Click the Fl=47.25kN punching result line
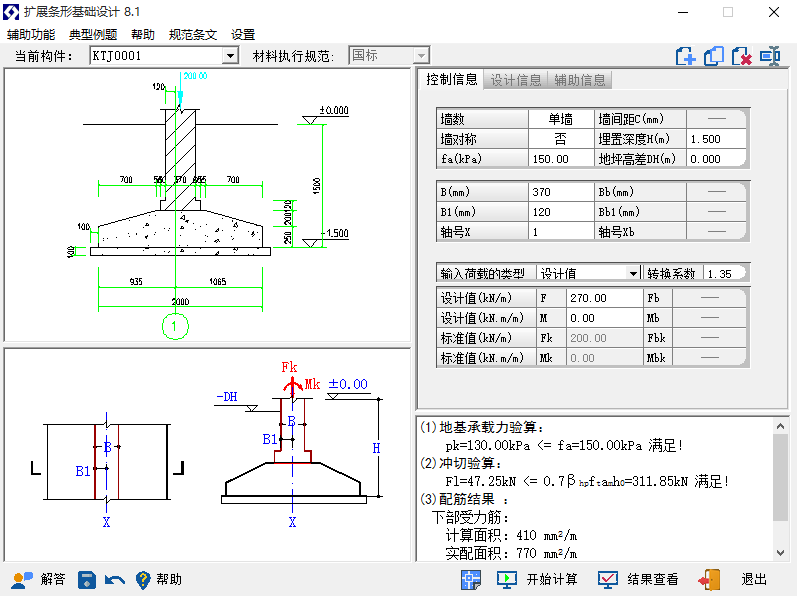The width and height of the screenshot is (797, 596). pos(587,481)
